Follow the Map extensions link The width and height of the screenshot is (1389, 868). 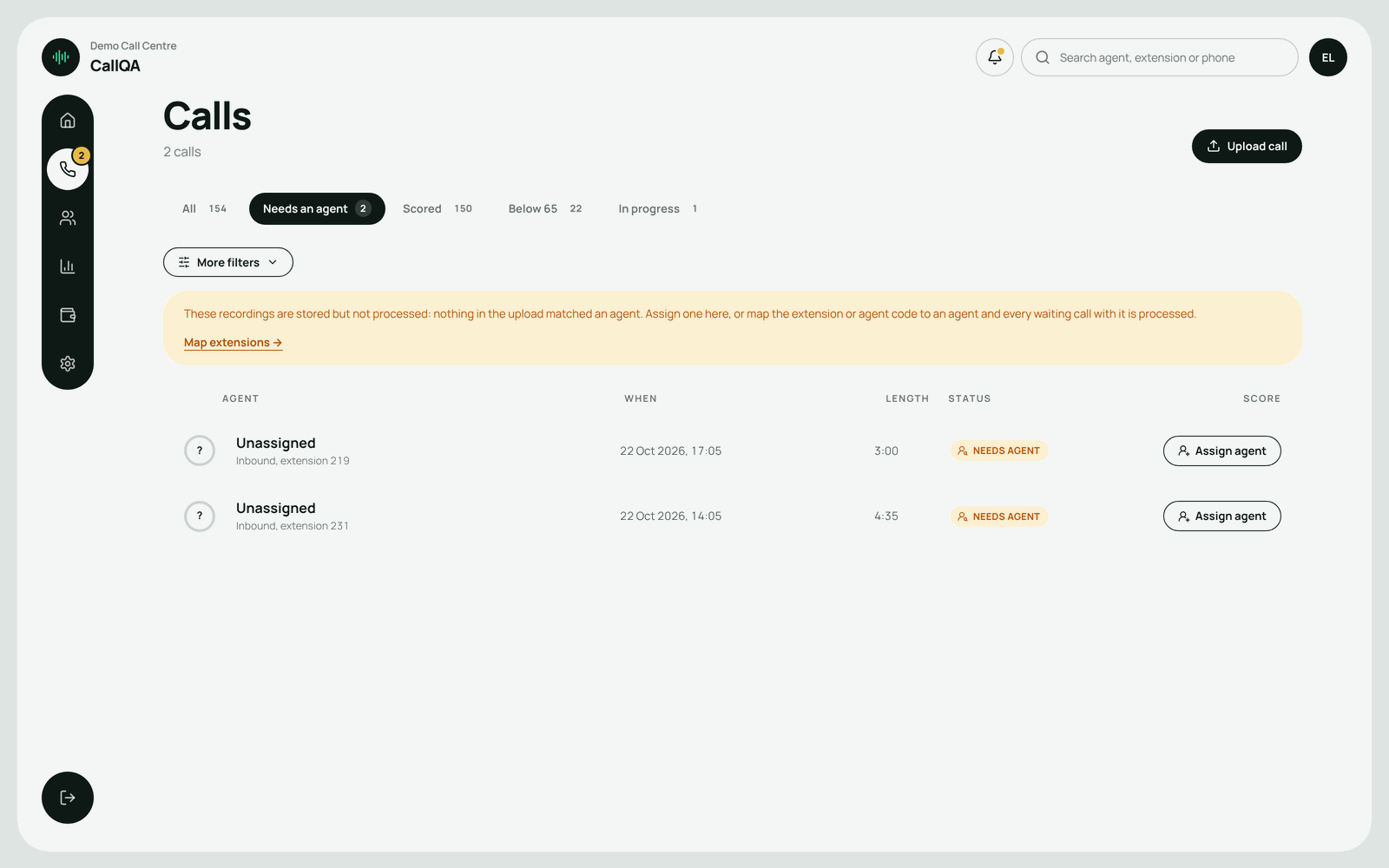(234, 343)
